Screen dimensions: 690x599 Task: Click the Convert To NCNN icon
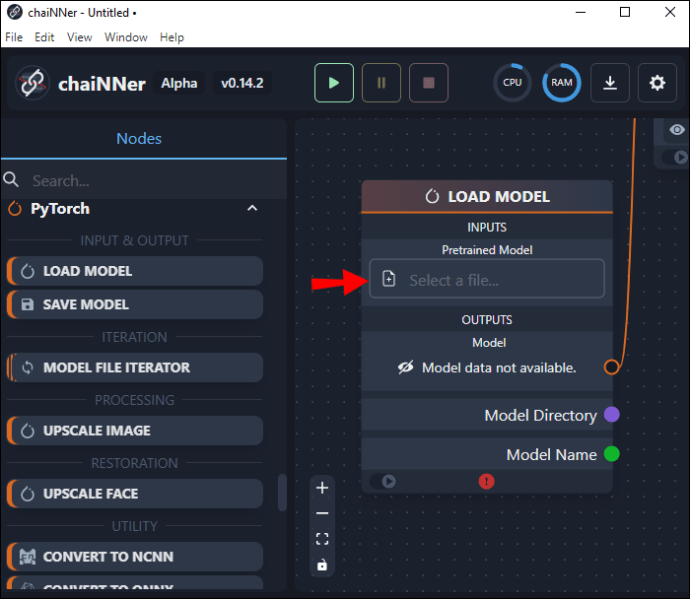(27, 557)
